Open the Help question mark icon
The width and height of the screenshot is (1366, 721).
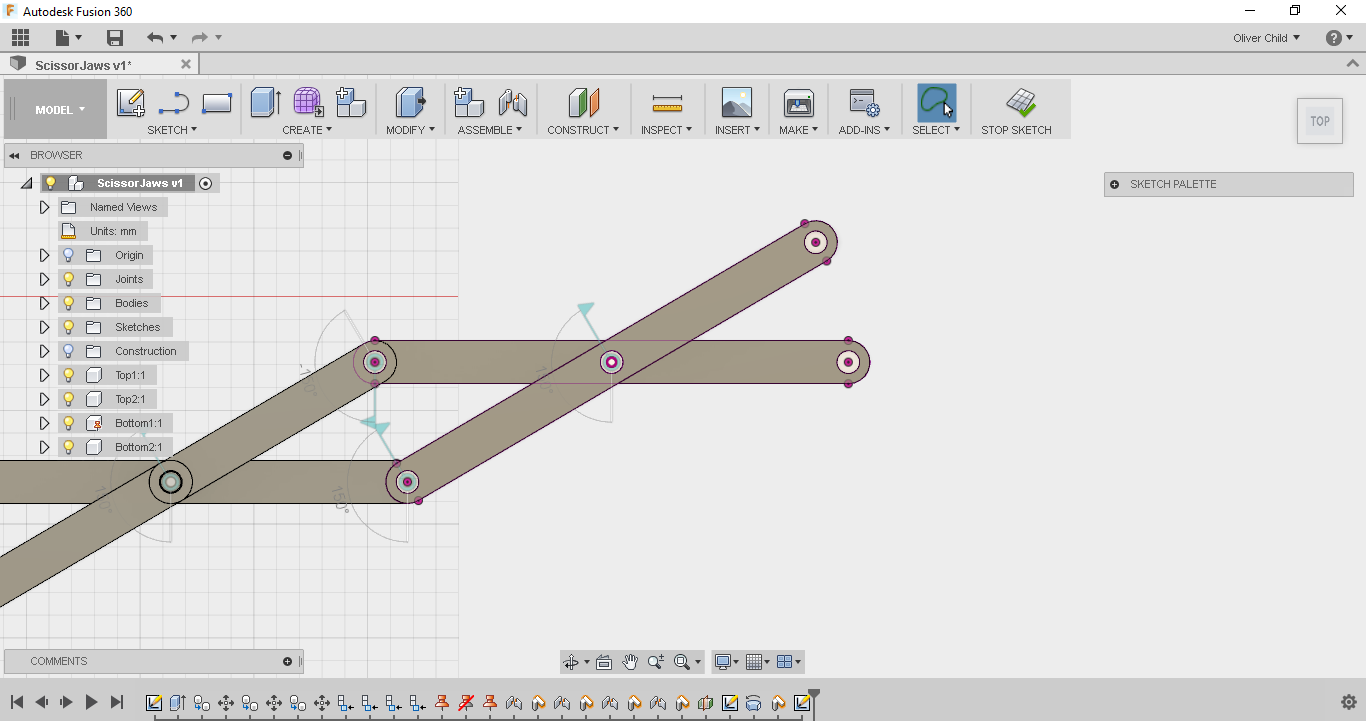pyautogui.click(x=1333, y=38)
